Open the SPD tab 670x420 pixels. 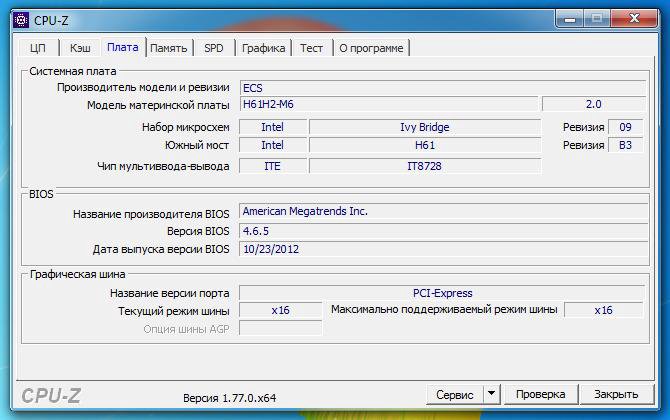point(214,48)
